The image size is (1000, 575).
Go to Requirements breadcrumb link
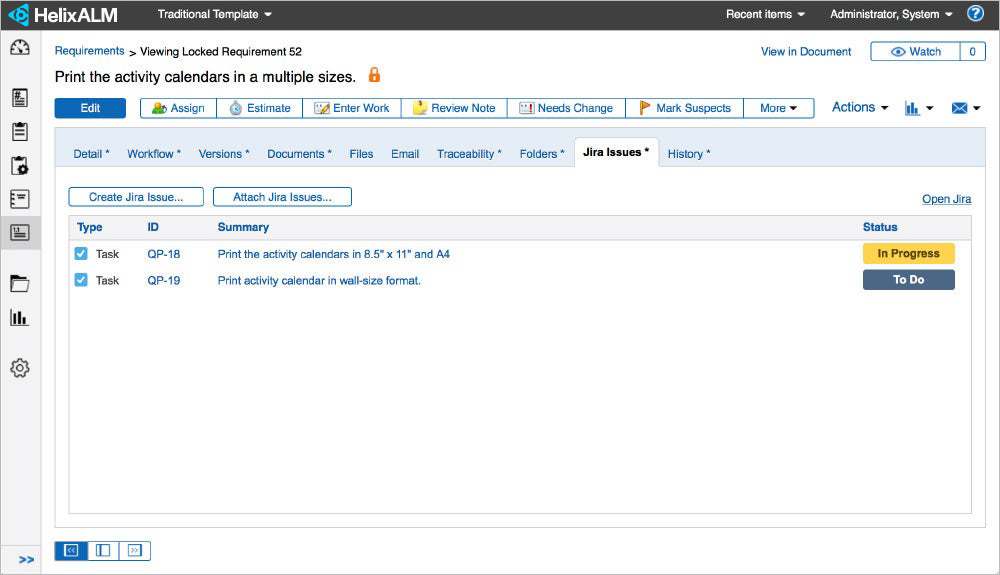[x=89, y=51]
